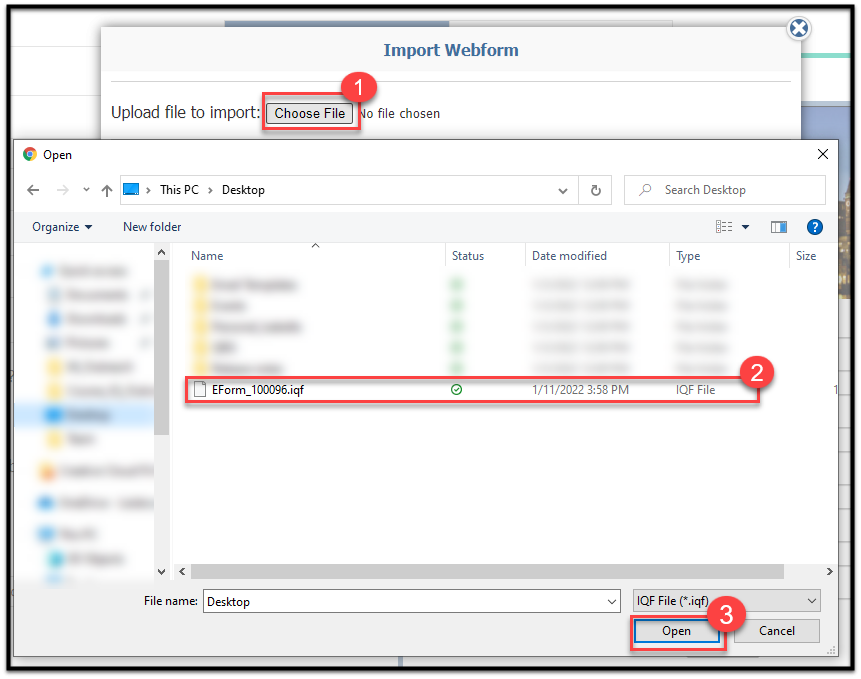Image resolution: width=861 pixels, height=679 pixels.
Task: Click the green sync status checkmark
Action: (456, 390)
